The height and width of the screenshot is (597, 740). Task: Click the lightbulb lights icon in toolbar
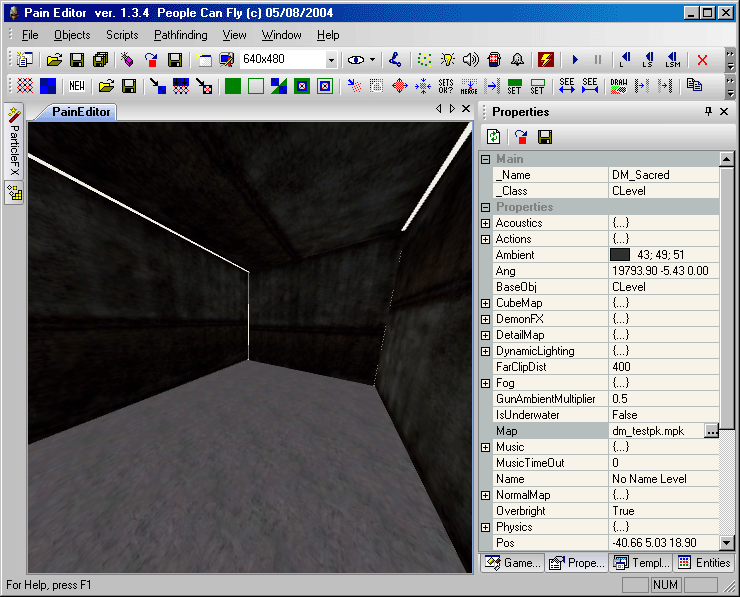click(448, 60)
